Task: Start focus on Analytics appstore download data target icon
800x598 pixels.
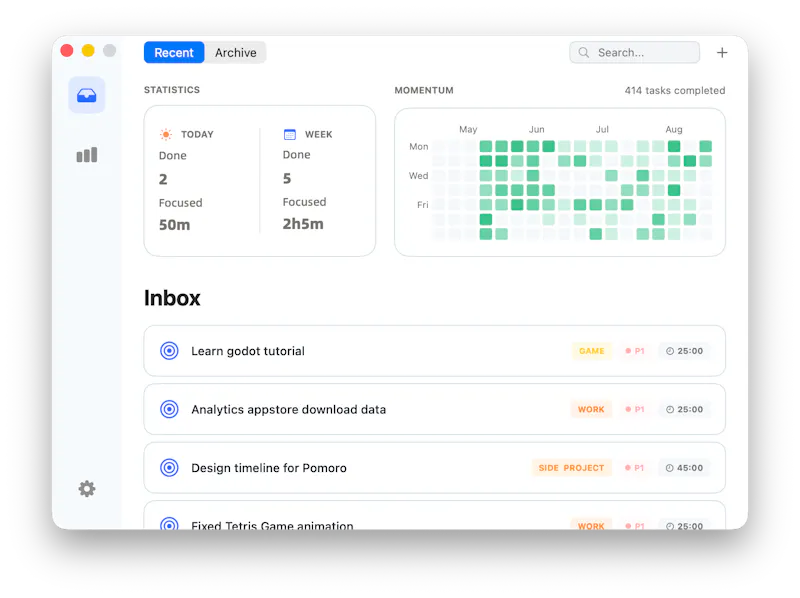Action: pyautogui.click(x=169, y=409)
